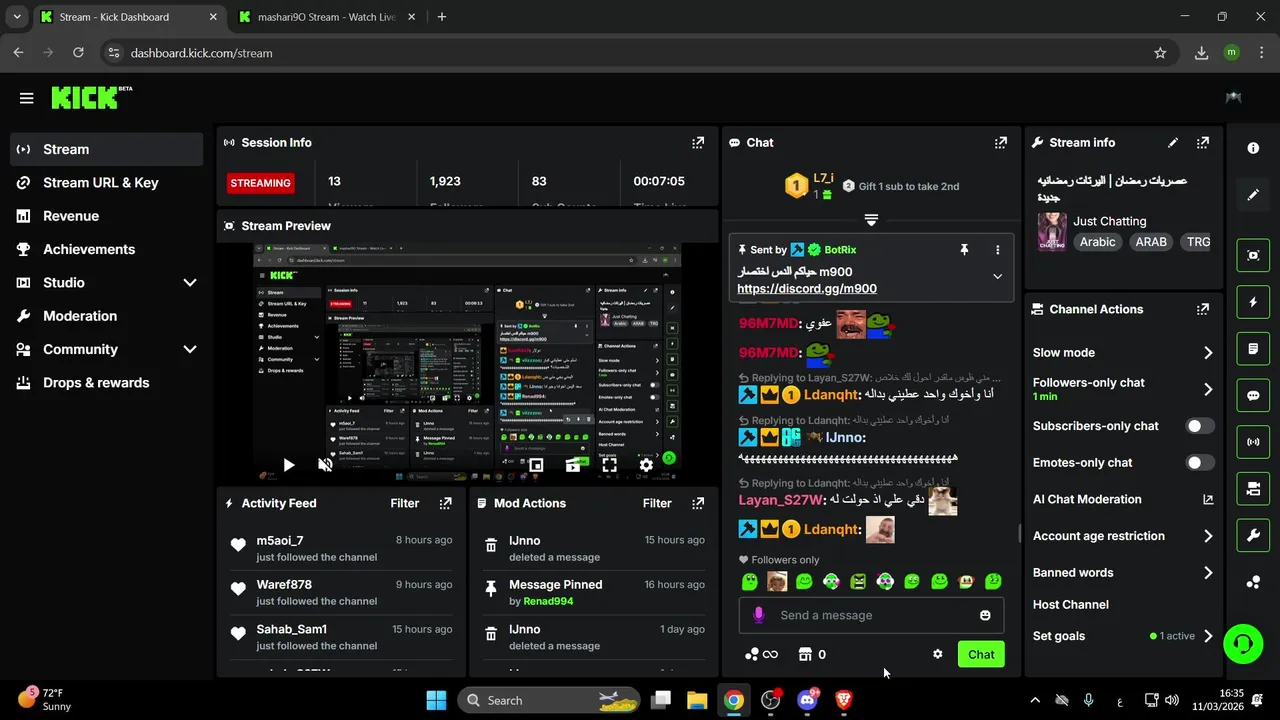The width and height of the screenshot is (1280, 720).
Task: Click the purple microphone icon in chat input
Action: [759, 615]
